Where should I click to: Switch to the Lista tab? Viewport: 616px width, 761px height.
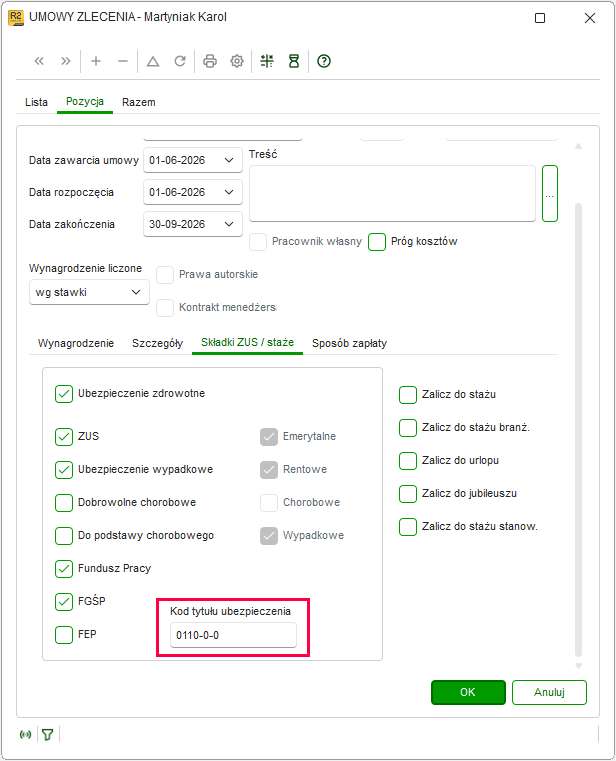tap(36, 102)
